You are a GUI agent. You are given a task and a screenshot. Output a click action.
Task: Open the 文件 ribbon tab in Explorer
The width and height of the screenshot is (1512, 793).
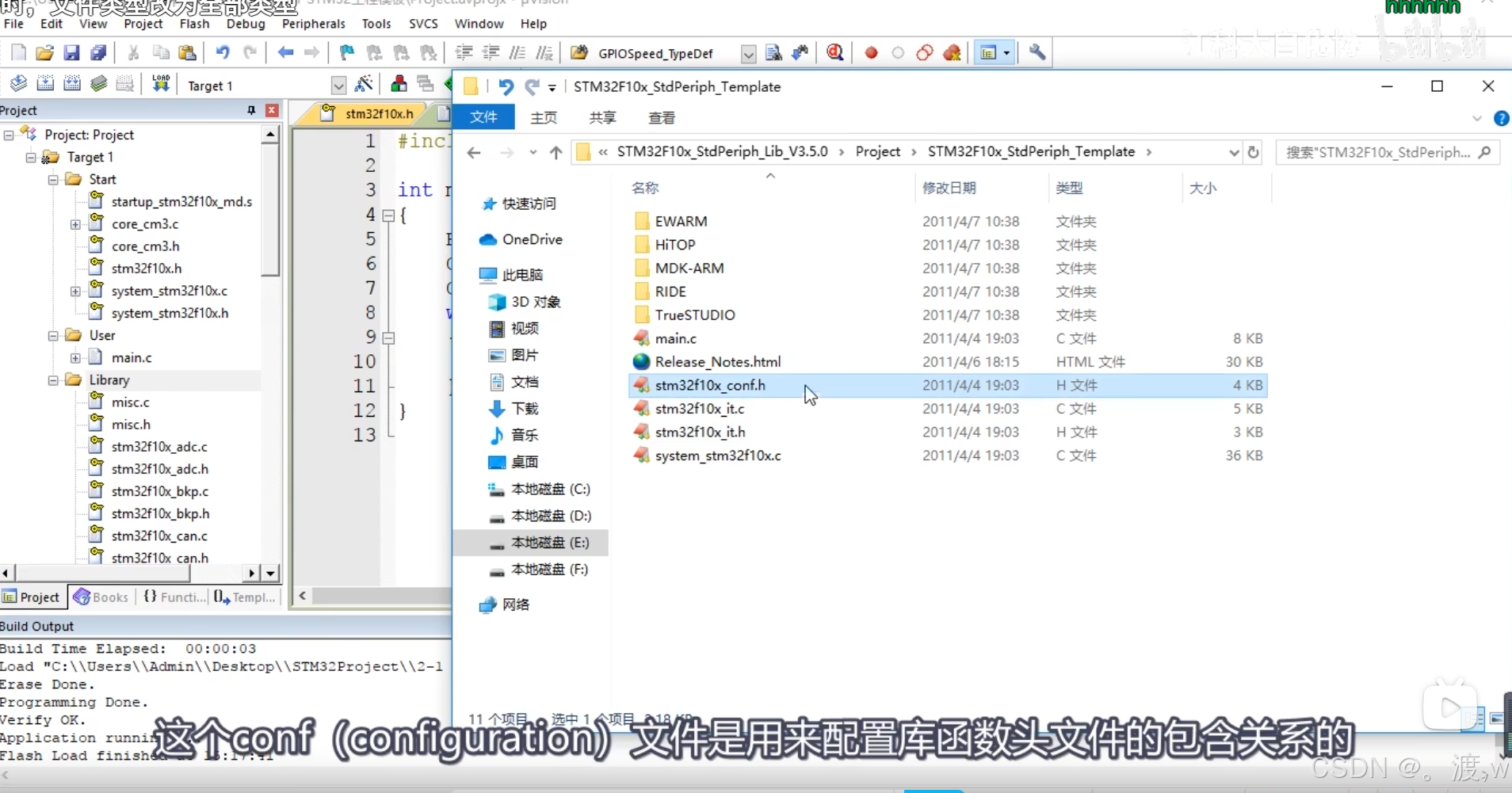pos(483,117)
